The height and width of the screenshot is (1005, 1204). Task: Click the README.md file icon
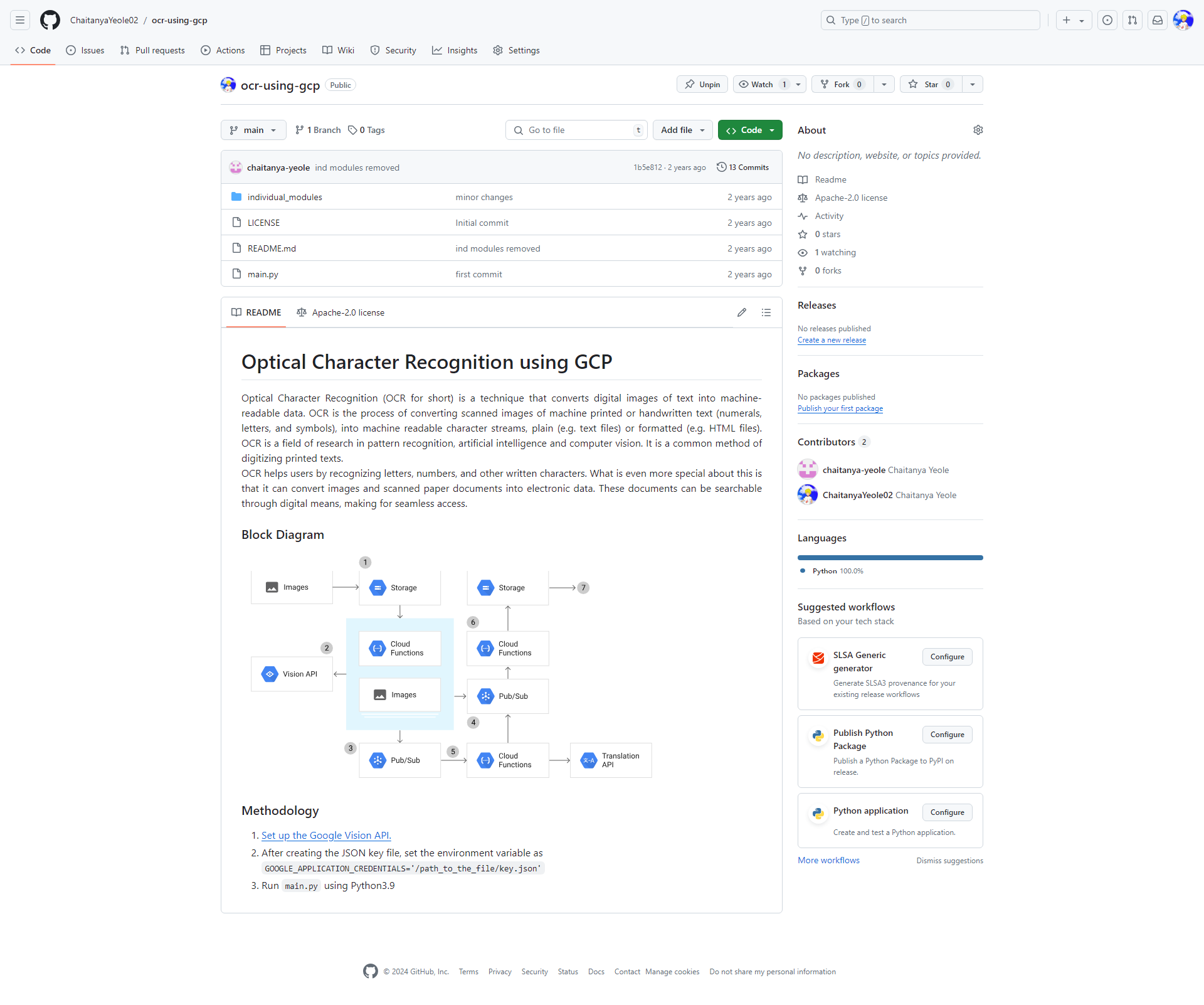point(236,248)
